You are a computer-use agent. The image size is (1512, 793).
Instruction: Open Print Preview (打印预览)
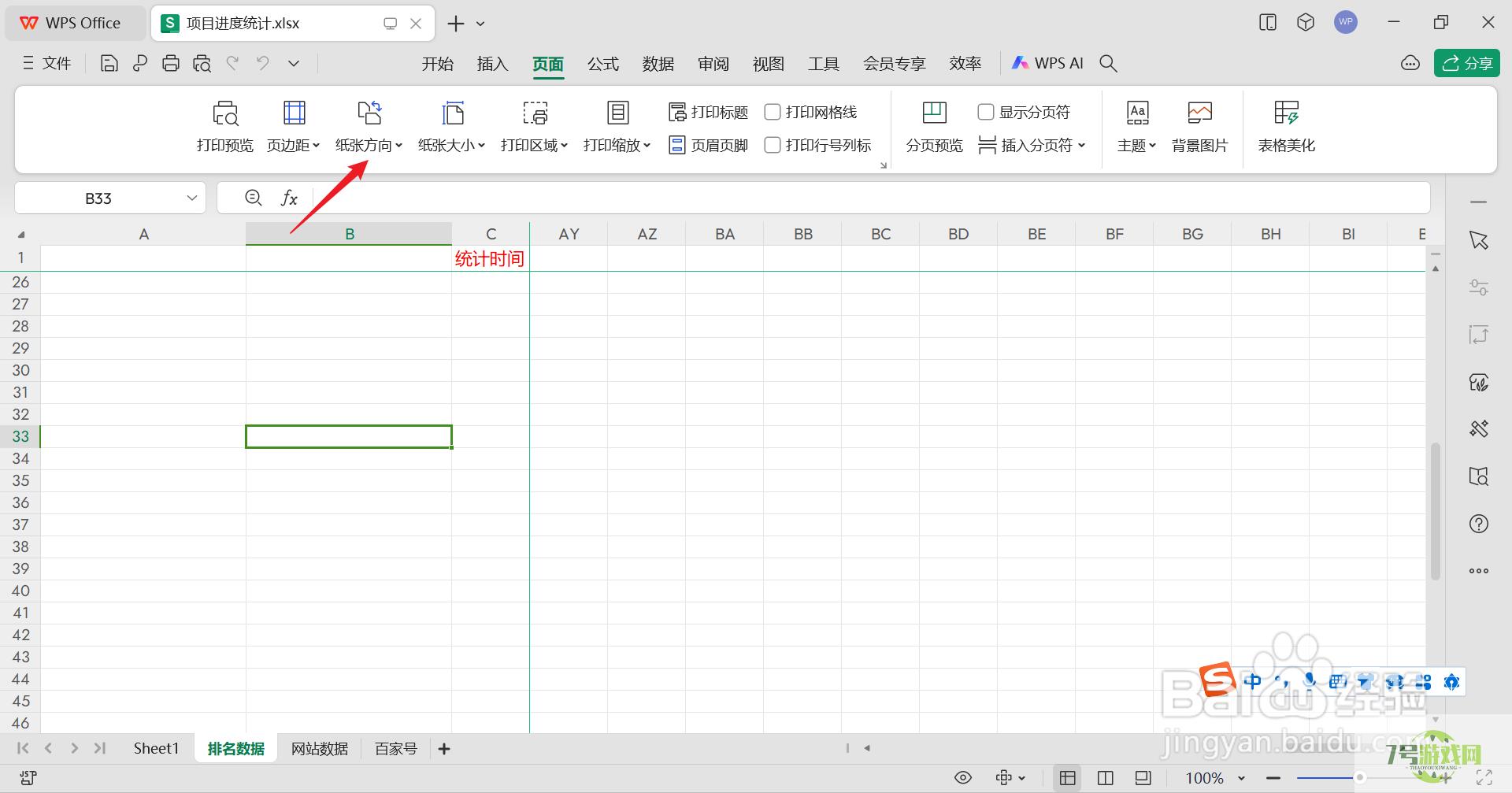point(225,126)
